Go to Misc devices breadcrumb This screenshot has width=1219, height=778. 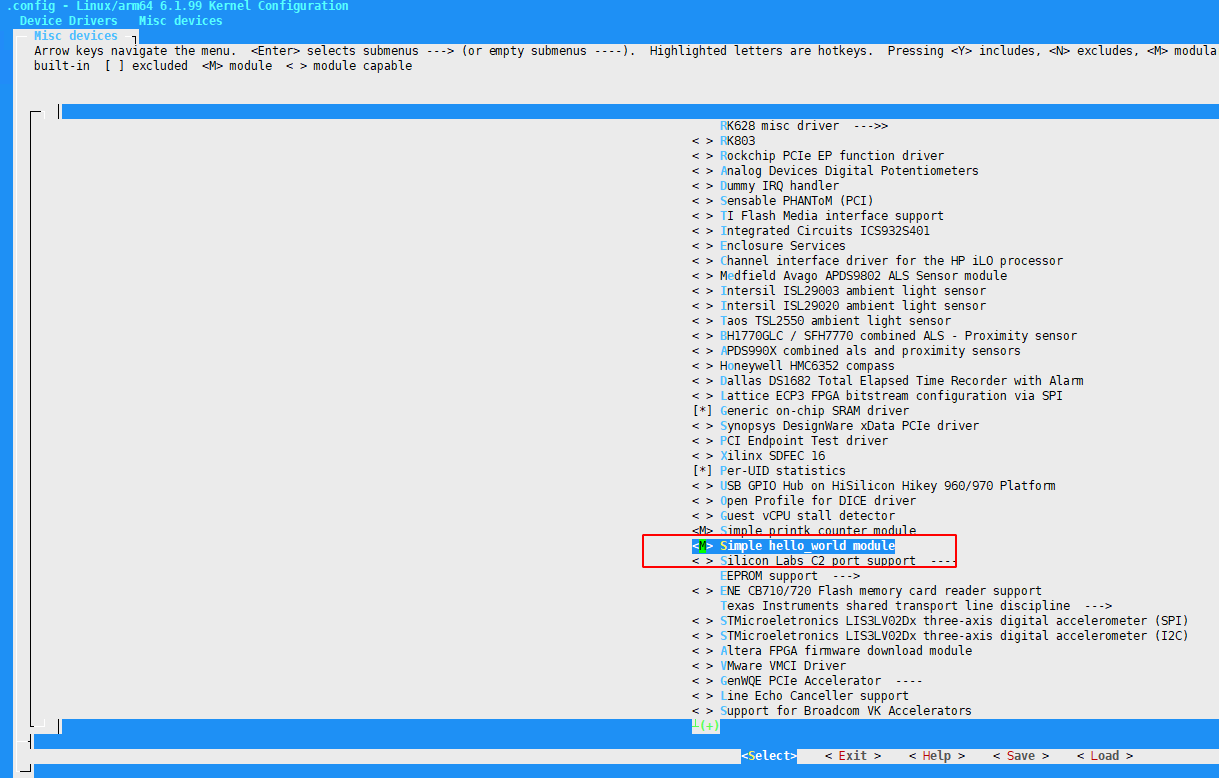(181, 21)
